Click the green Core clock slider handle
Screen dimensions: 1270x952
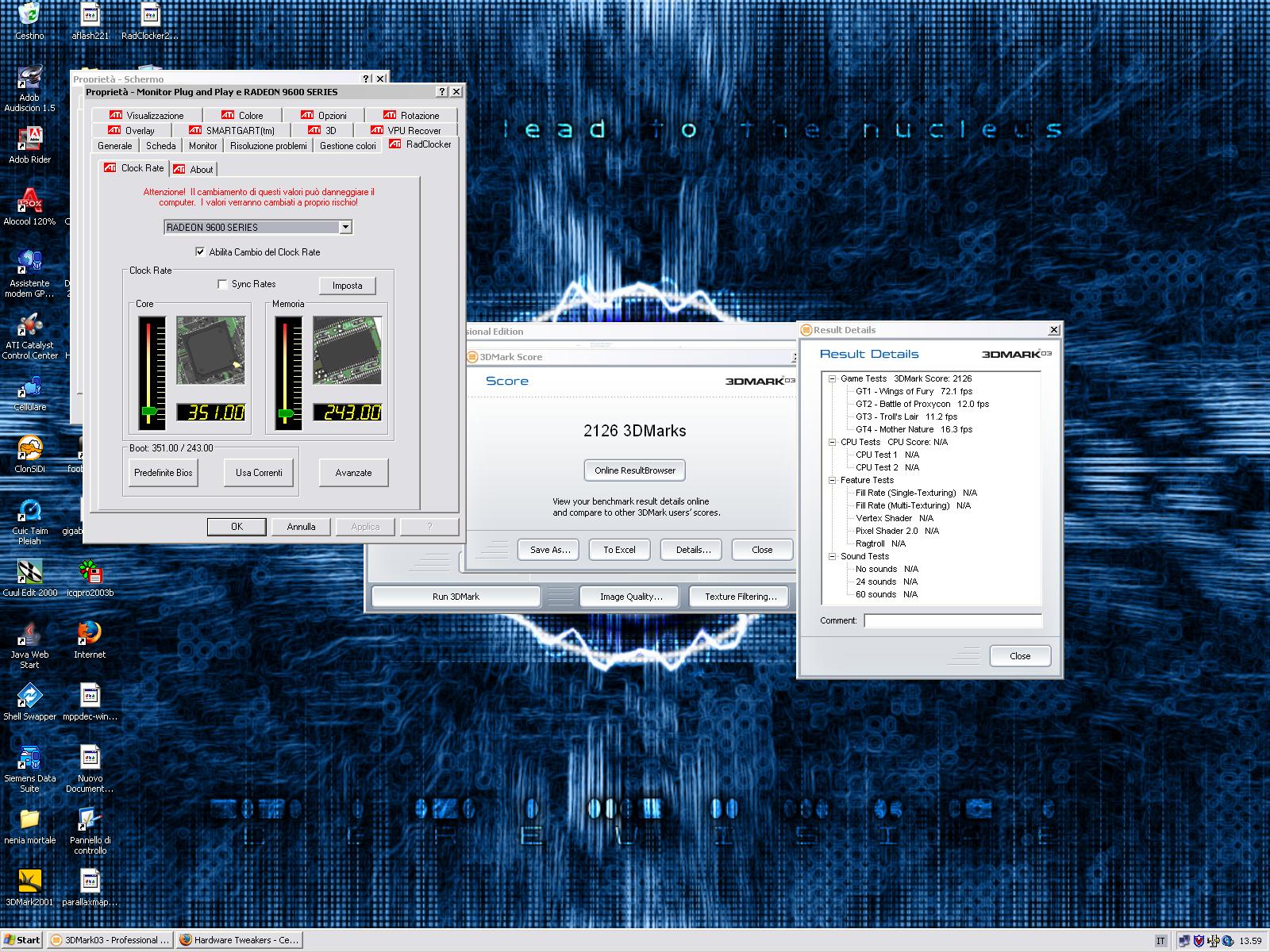click(149, 411)
